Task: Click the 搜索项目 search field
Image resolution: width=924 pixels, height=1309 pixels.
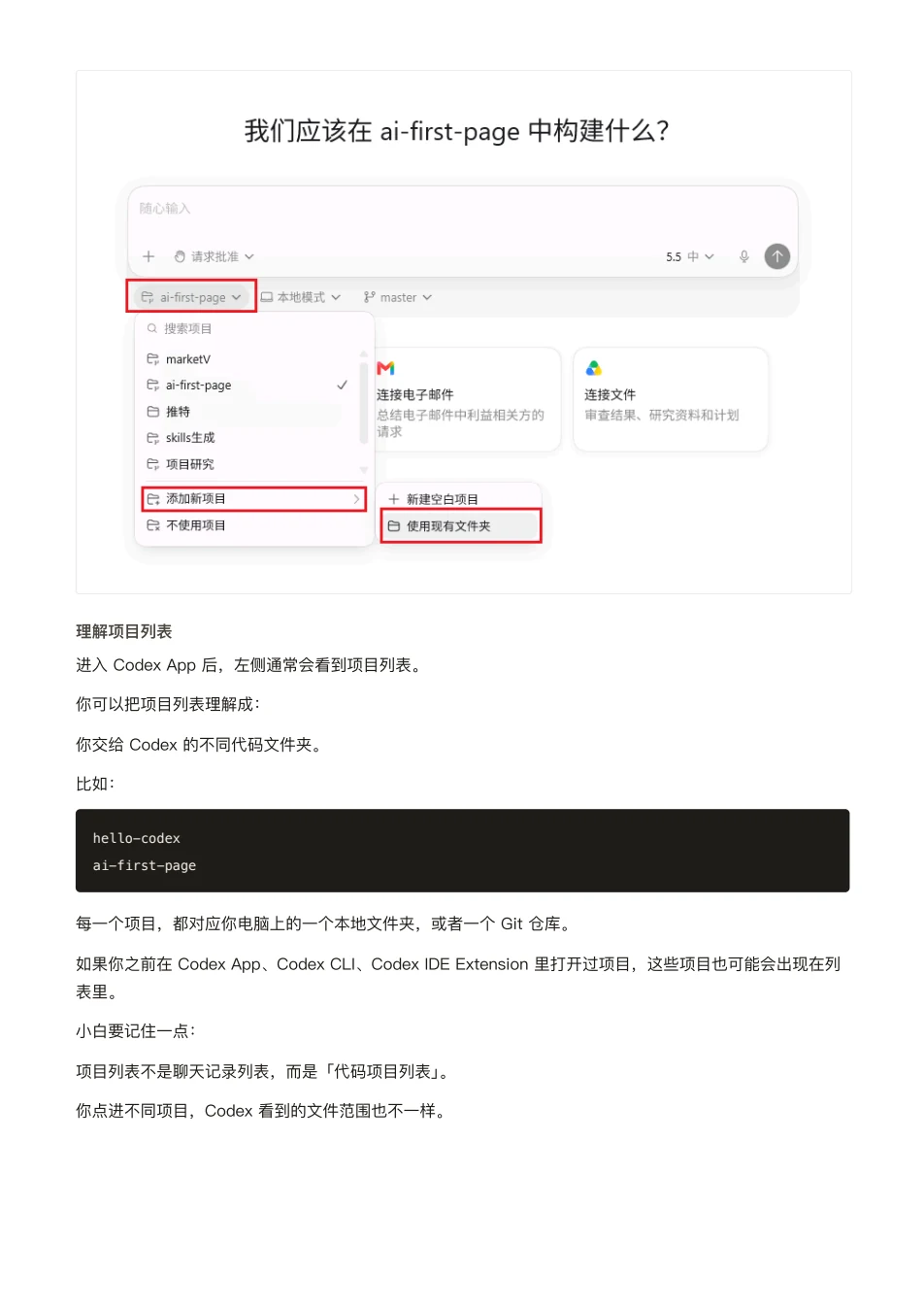Action: (x=254, y=328)
